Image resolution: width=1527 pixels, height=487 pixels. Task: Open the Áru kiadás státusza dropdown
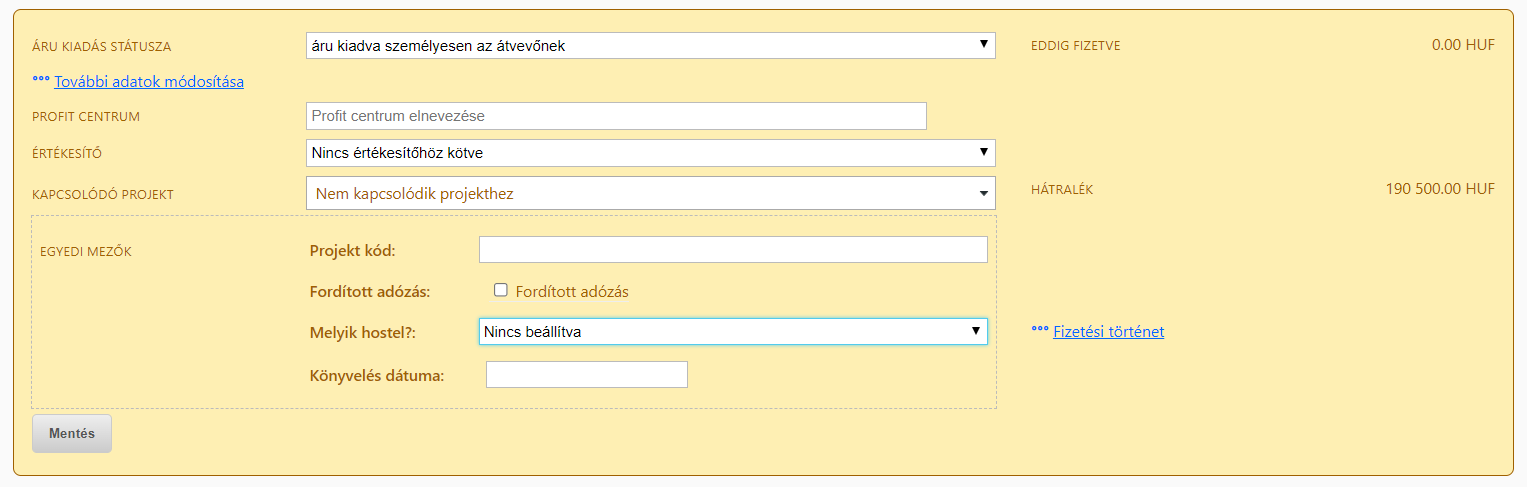[651, 45]
